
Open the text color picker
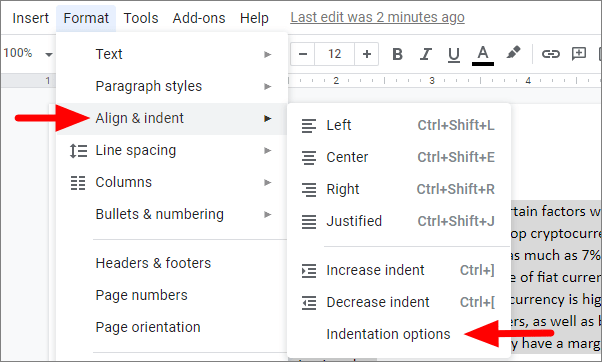[483, 55]
